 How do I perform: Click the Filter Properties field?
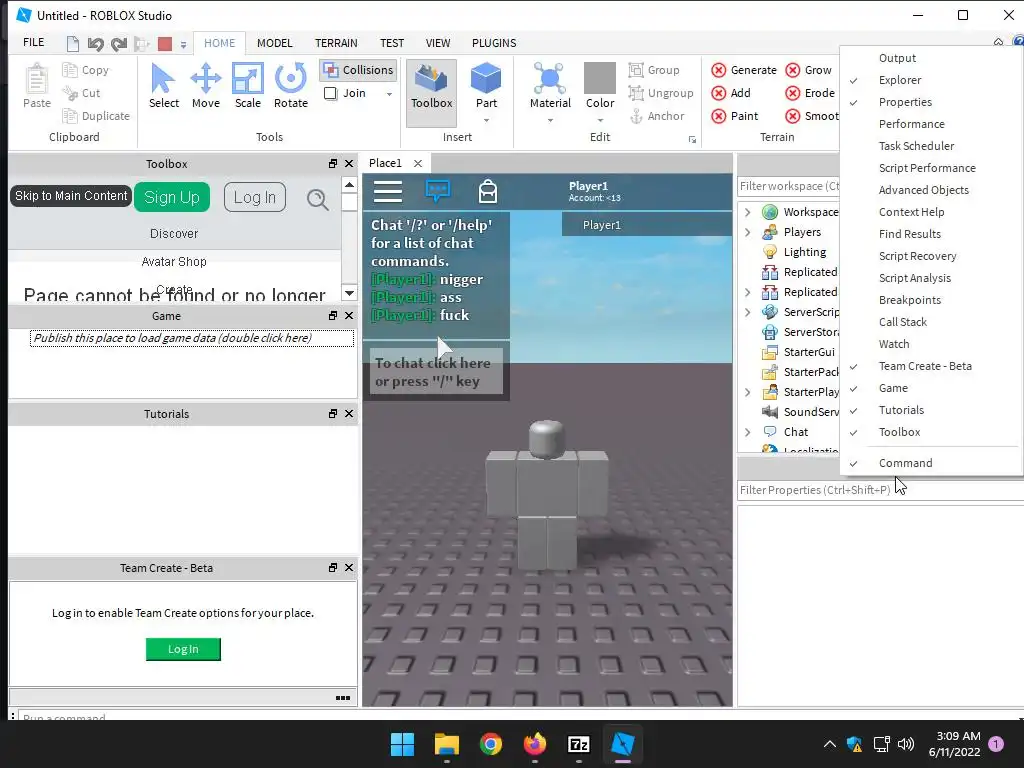coord(880,490)
